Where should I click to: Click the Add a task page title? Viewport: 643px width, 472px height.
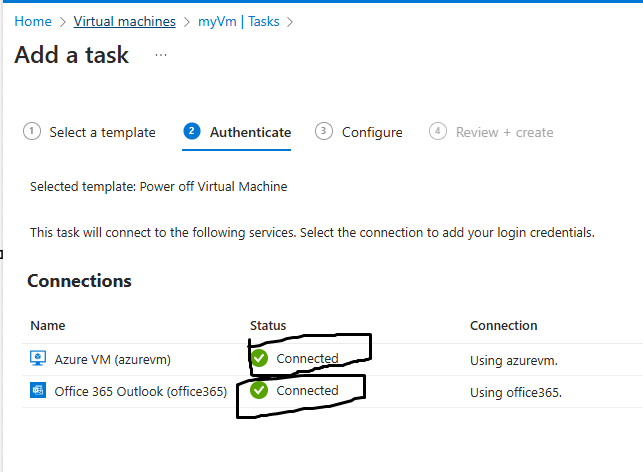pyautogui.click(x=71, y=55)
